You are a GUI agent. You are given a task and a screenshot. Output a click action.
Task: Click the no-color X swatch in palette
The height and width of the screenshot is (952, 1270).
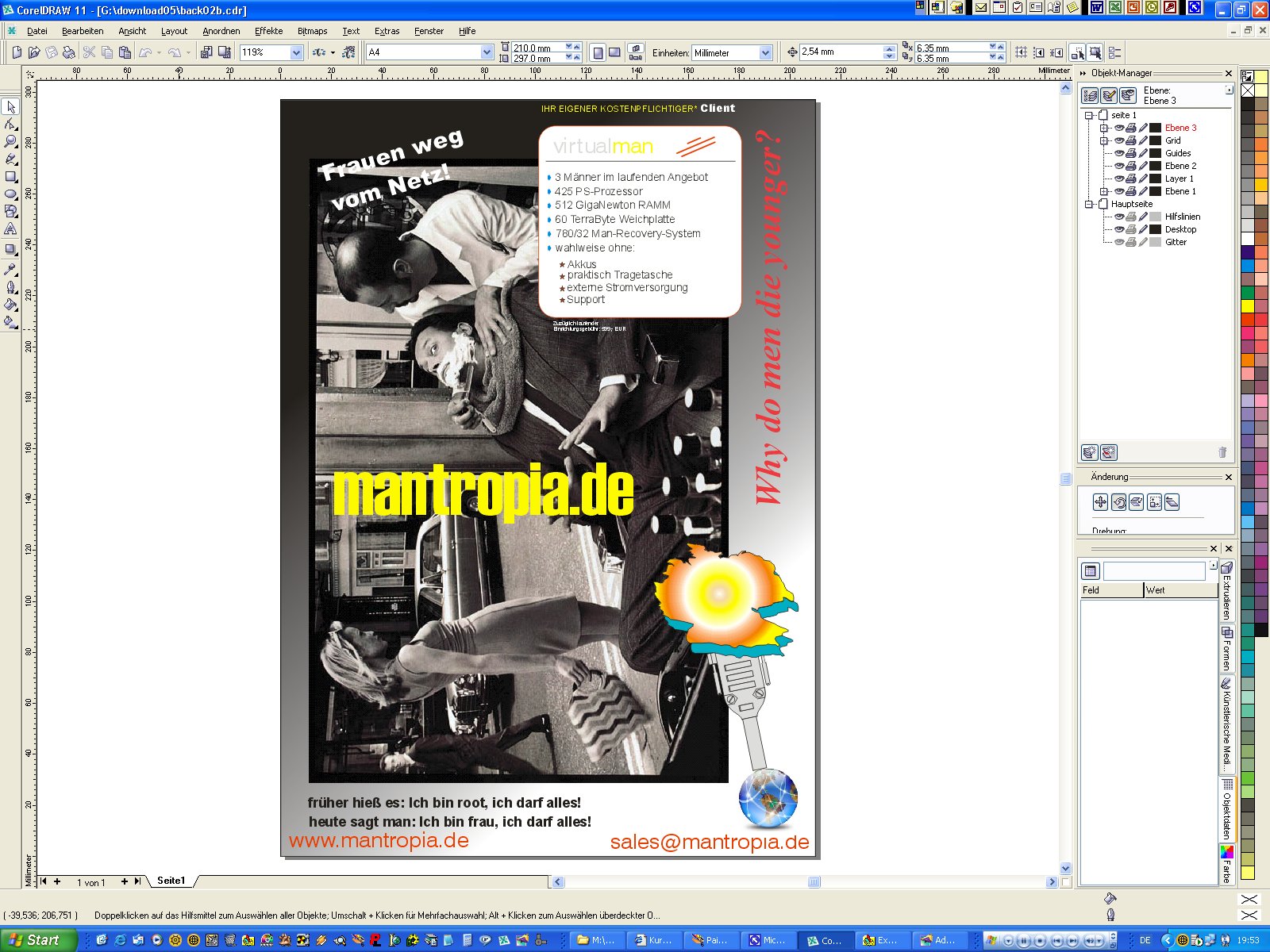[x=1248, y=90]
